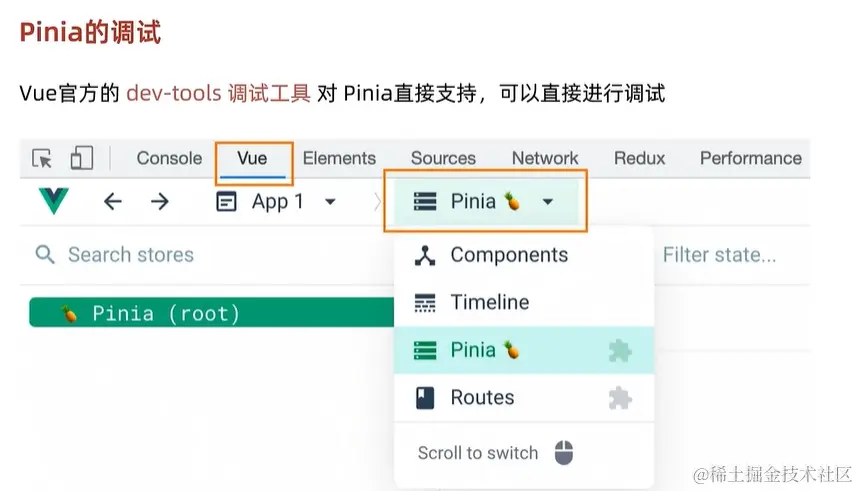This screenshot has width=859, height=491.
Task: Switch to the Vue devtools tab
Action: coord(252,158)
